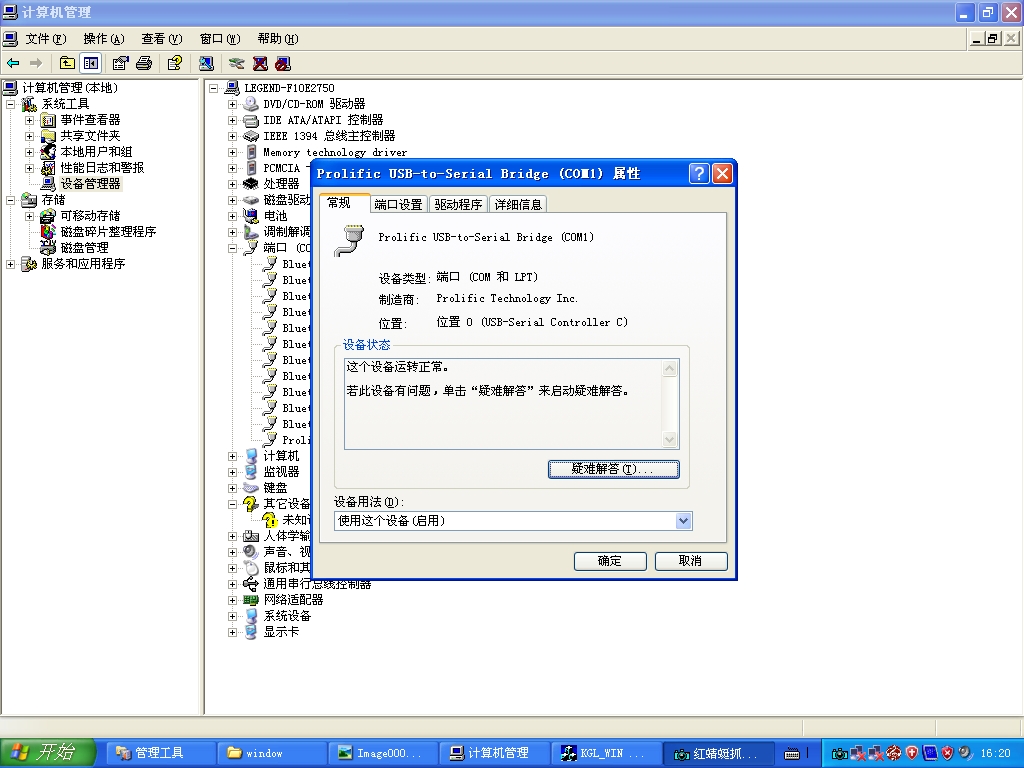Open the KGL_WIN taskbar button
This screenshot has width=1024, height=768.
605,754
